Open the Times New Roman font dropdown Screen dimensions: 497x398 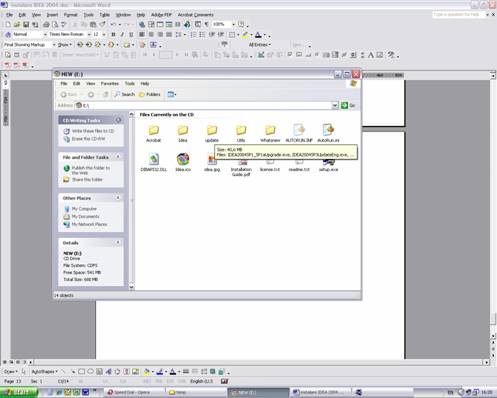(89, 34)
